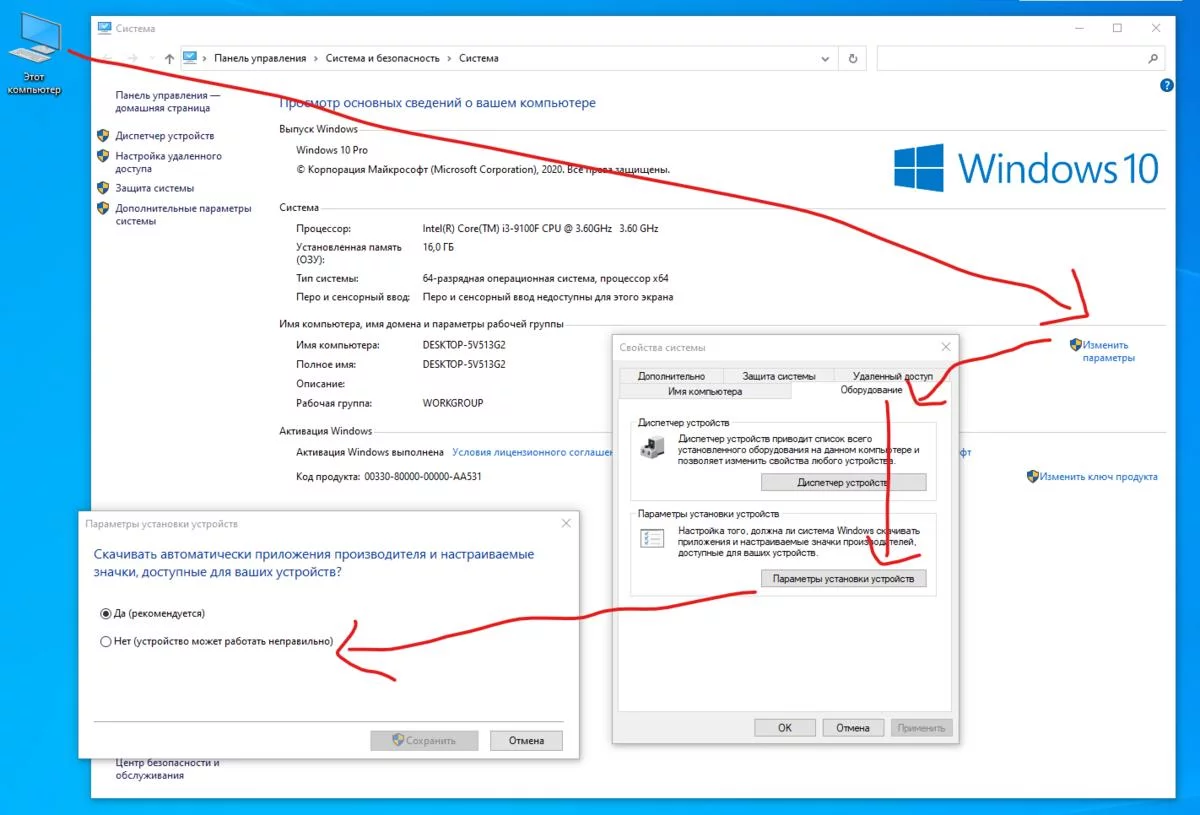Click the search magnifier icon
This screenshot has height=815, width=1200.
click(1152, 59)
